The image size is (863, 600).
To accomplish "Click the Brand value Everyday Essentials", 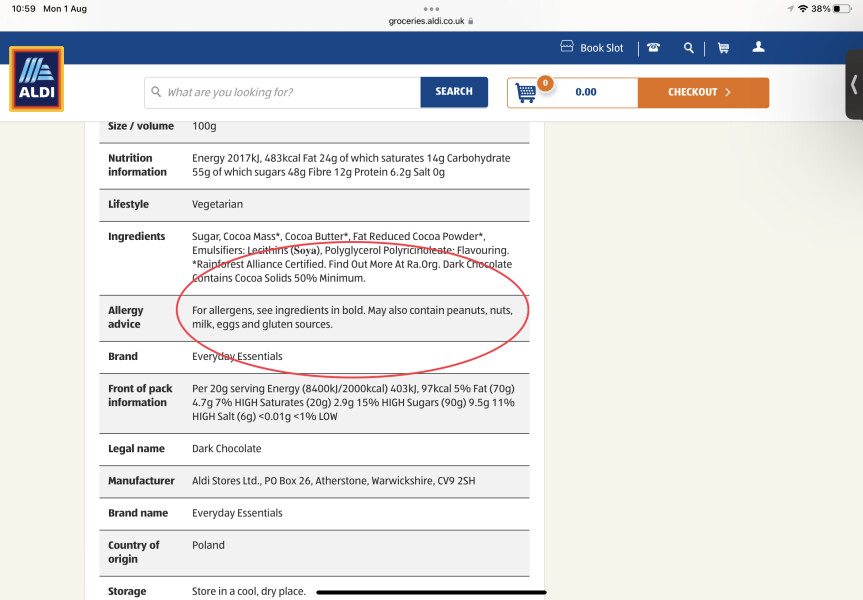I will tap(237, 356).
